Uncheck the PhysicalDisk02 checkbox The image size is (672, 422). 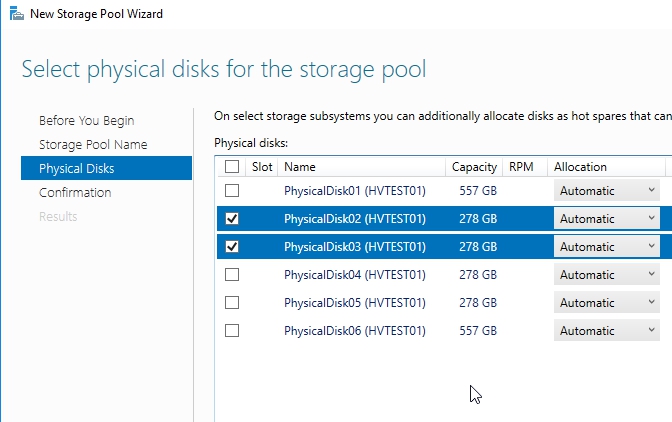(x=232, y=219)
